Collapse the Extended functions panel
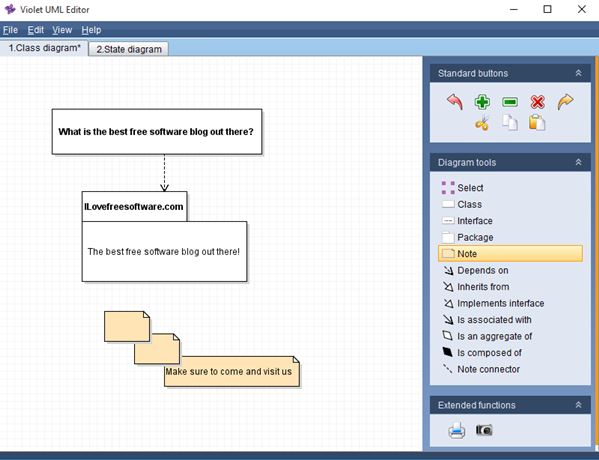Viewport: 599px width, 460px height. [x=578, y=405]
